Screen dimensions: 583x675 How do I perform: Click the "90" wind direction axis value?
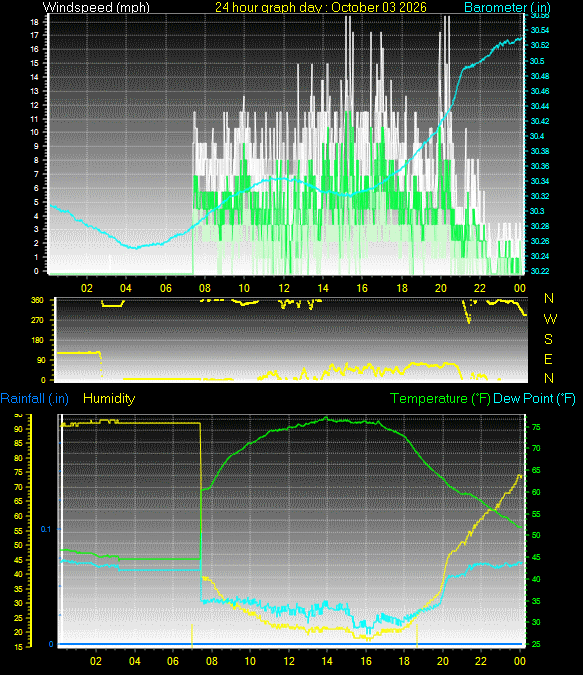(41, 360)
